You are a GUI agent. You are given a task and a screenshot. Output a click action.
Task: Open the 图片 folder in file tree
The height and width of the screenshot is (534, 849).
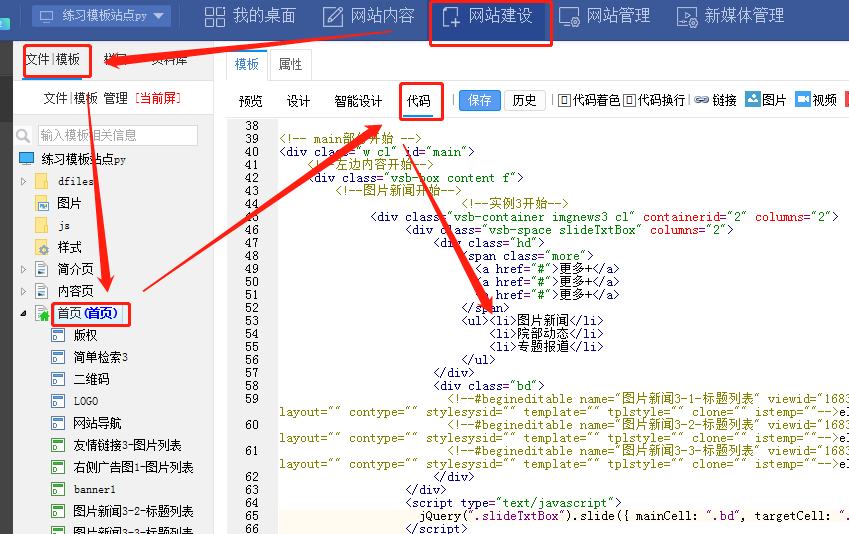click(42, 203)
